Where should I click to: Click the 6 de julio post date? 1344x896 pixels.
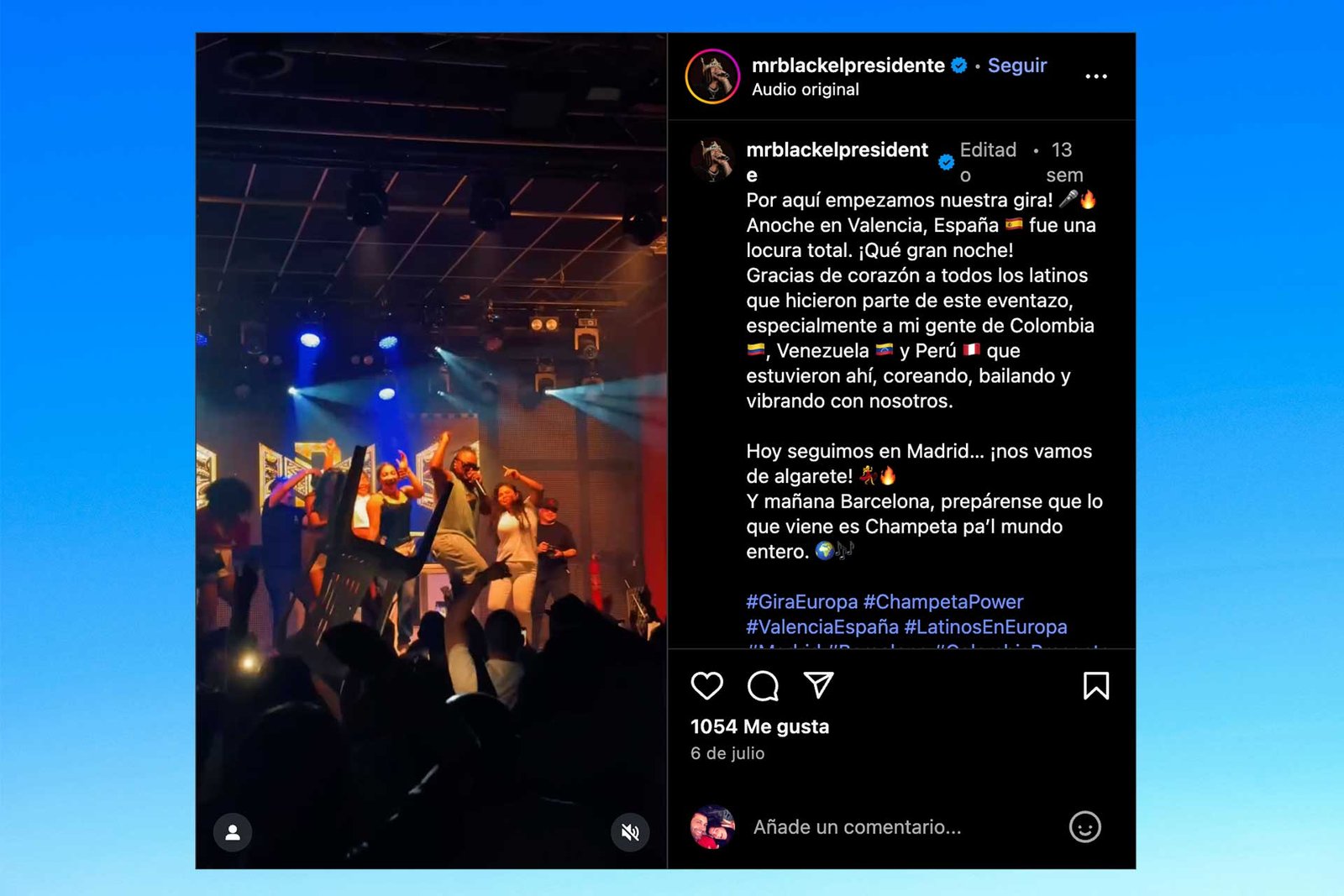point(727,753)
